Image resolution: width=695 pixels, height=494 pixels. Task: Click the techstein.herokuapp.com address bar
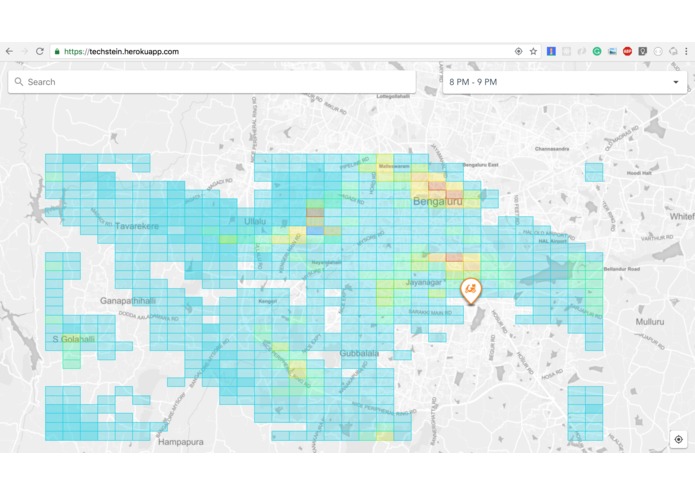click(x=284, y=51)
